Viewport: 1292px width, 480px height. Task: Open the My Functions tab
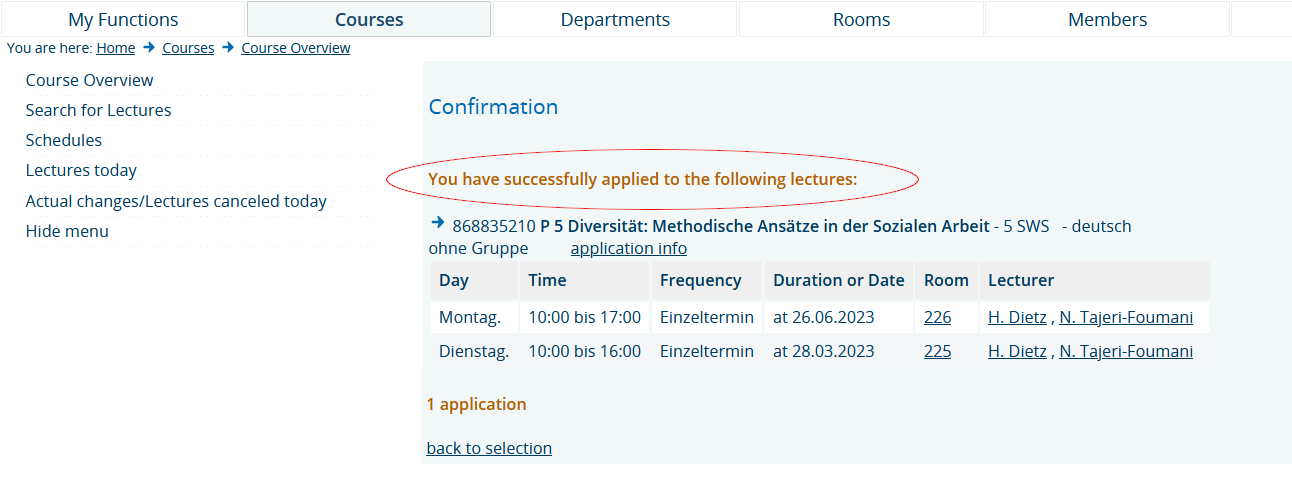click(x=123, y=19)
